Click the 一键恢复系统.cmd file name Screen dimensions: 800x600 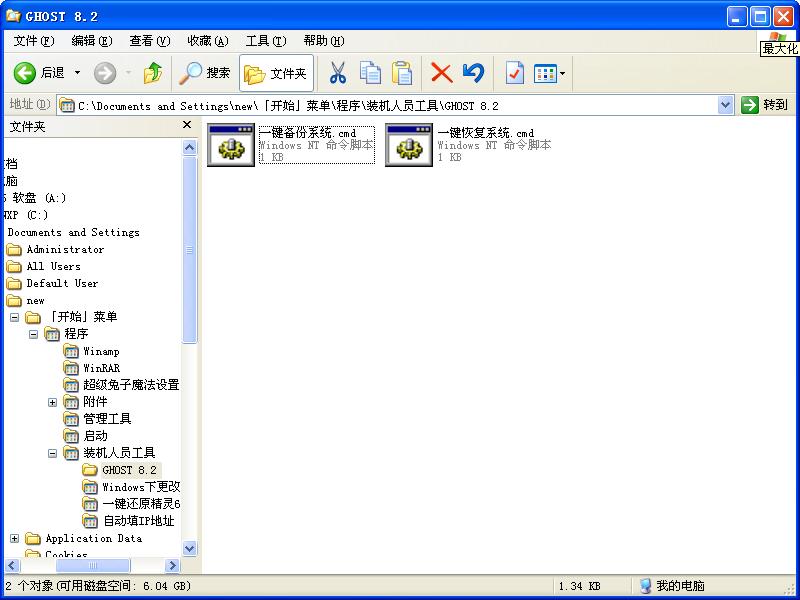pyautogui.click(x=486, y=133)
